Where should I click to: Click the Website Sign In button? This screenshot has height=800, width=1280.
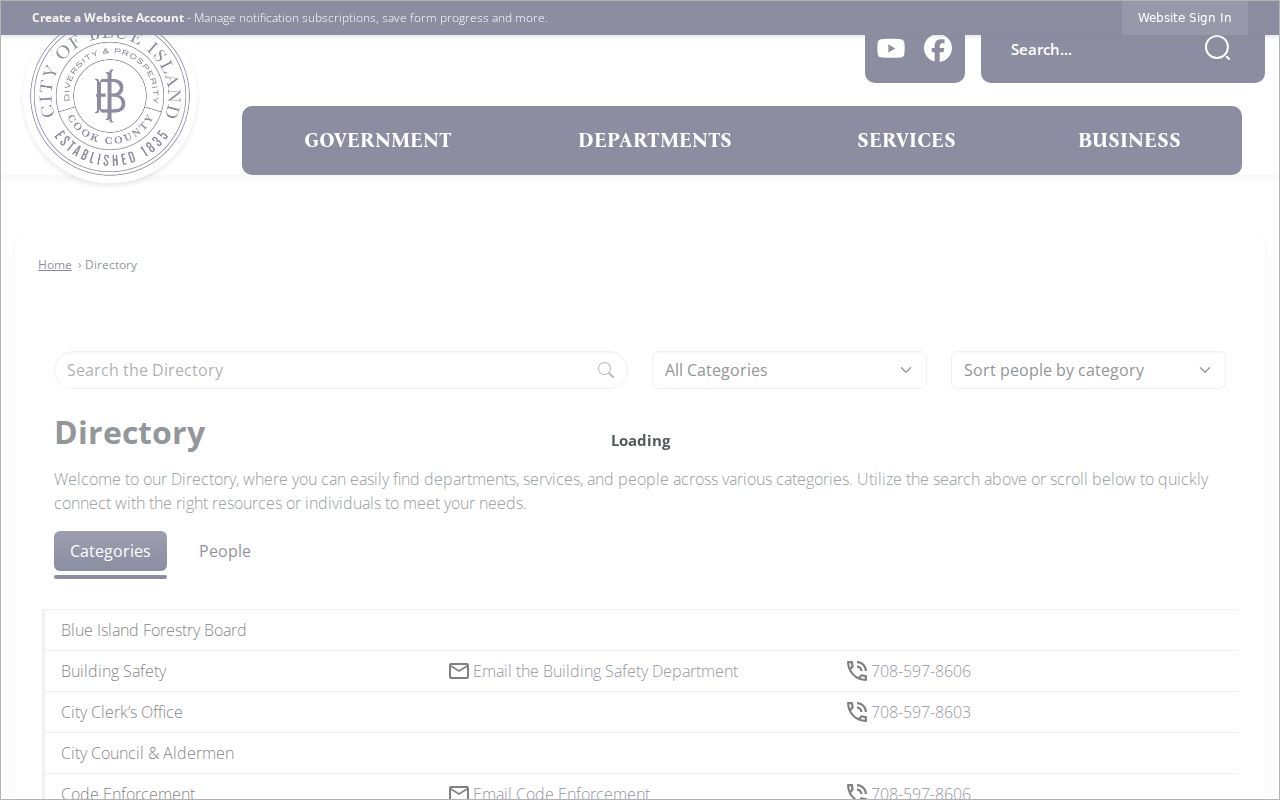(1184, 17)
